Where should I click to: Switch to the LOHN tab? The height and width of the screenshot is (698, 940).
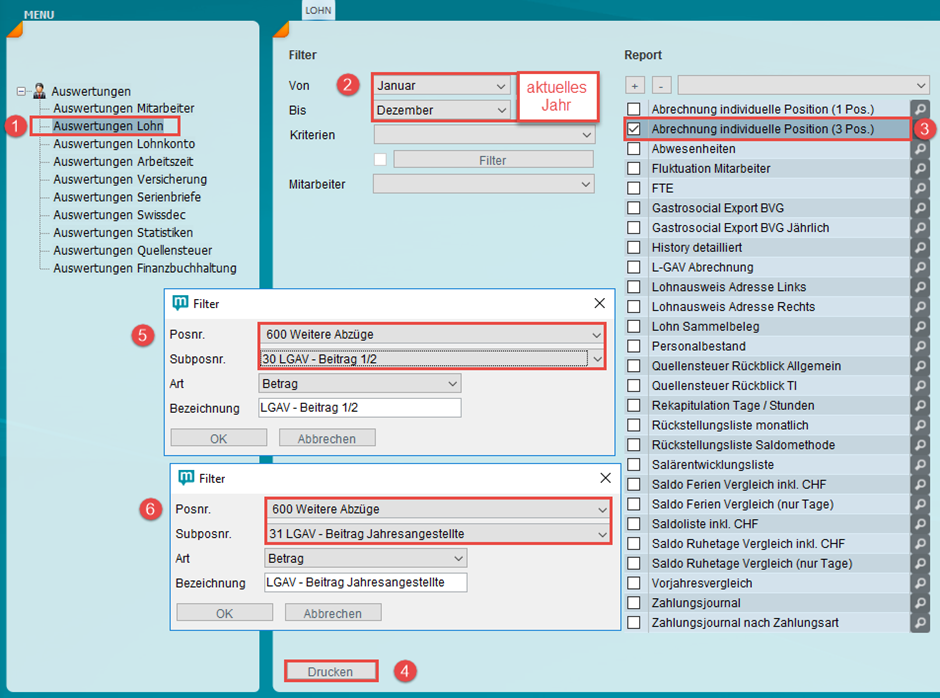pyautogui.click(x=319, y=10)
